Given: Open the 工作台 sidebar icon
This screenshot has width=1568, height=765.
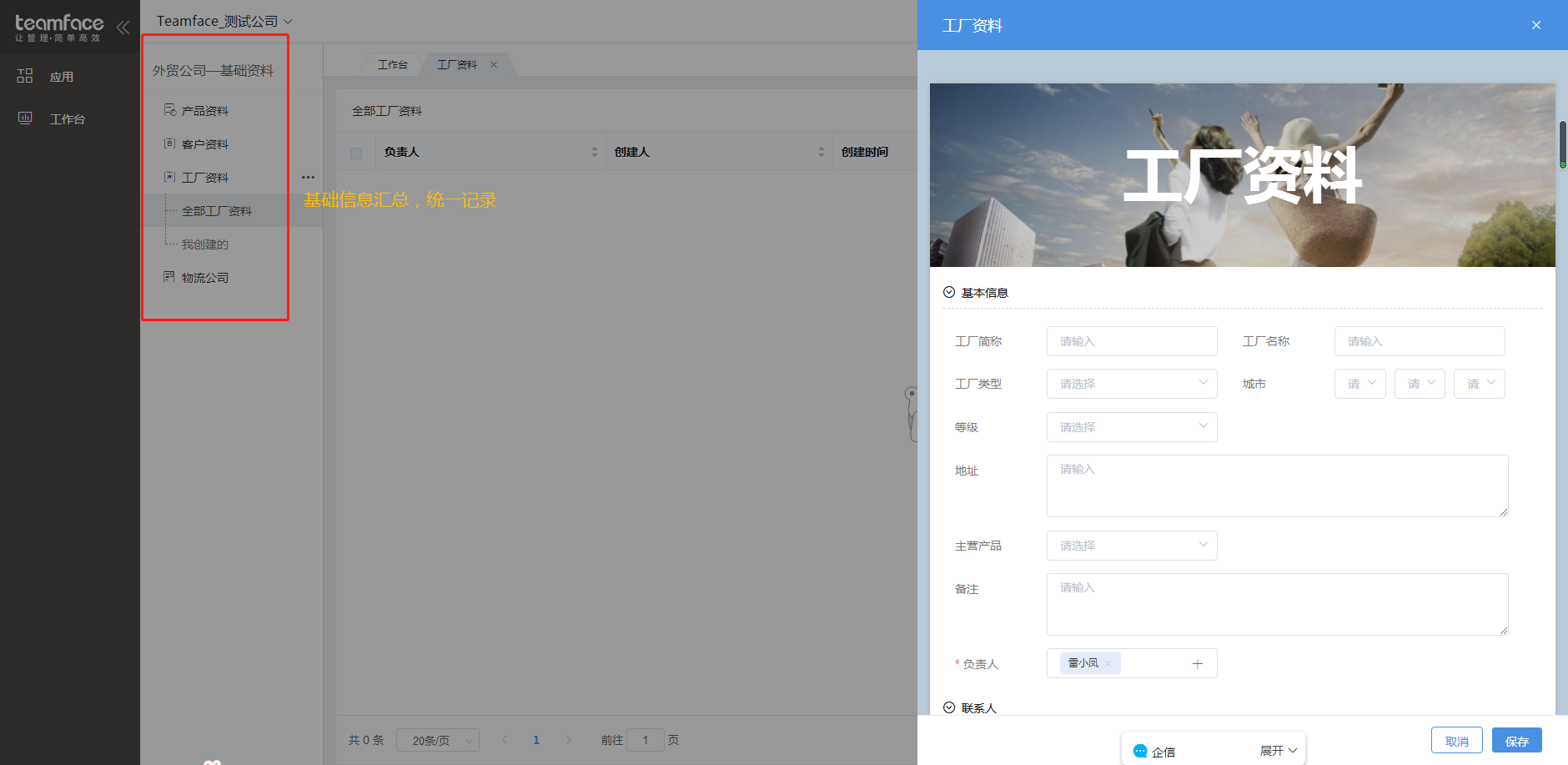Looking at the screenshot, I should tap(25, 118).
